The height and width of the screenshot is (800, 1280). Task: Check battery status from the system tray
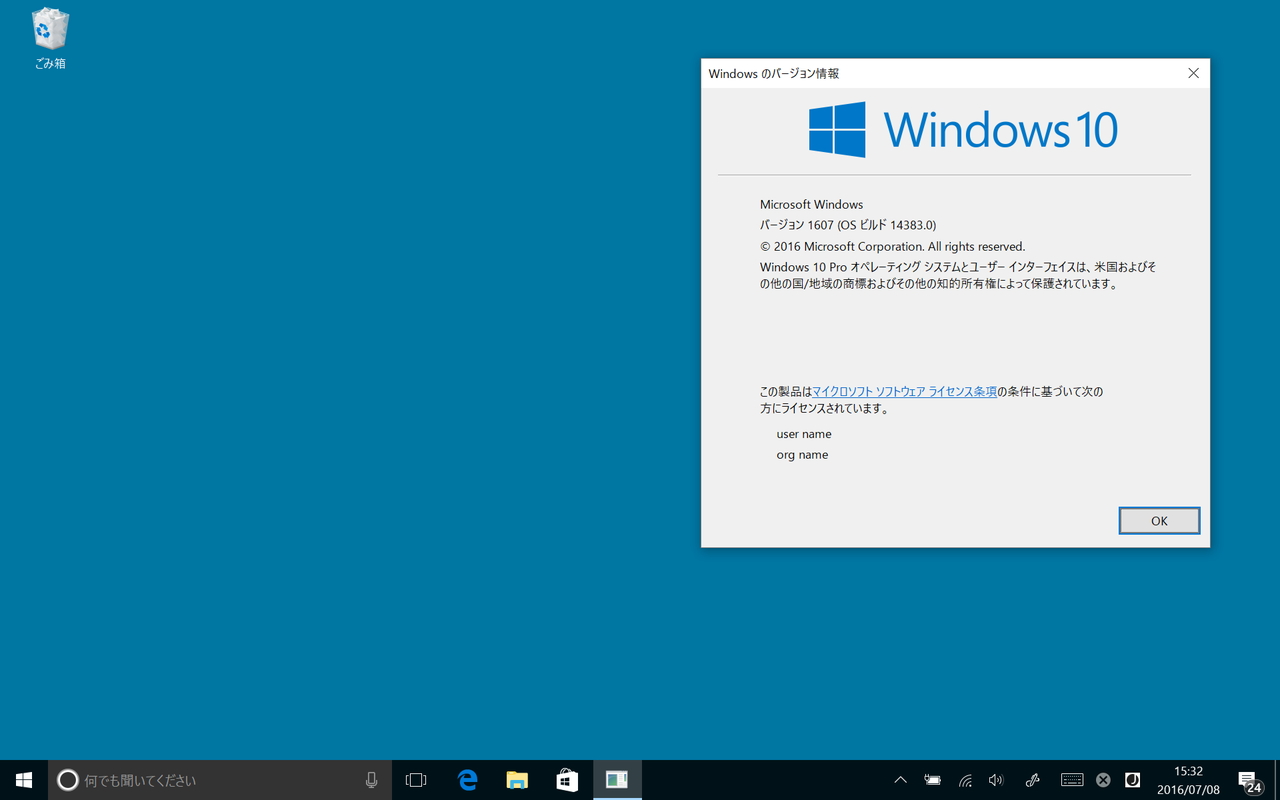tap(932, 780)
